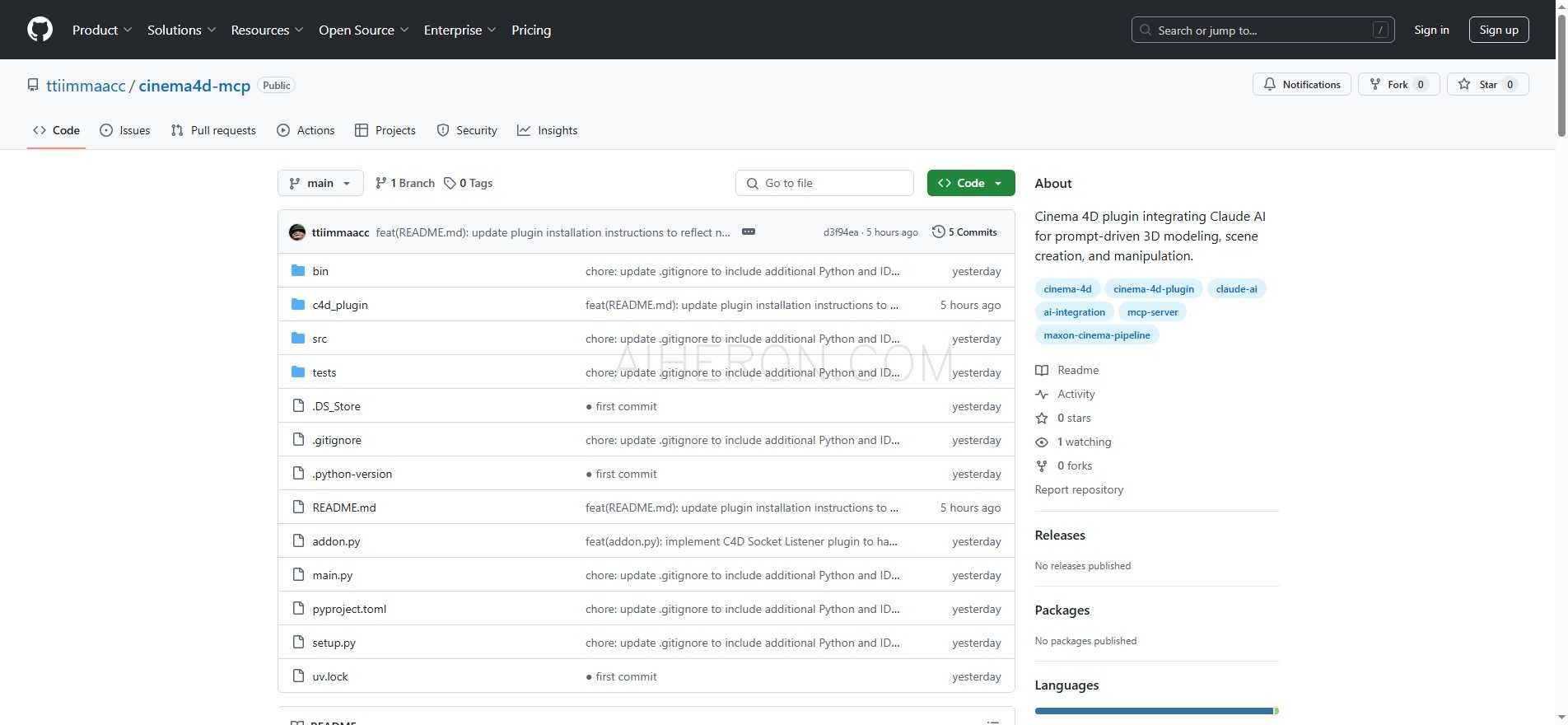Open the cinema-4d topic tag
1568x725 pixels.
(x=1067, y=289)
